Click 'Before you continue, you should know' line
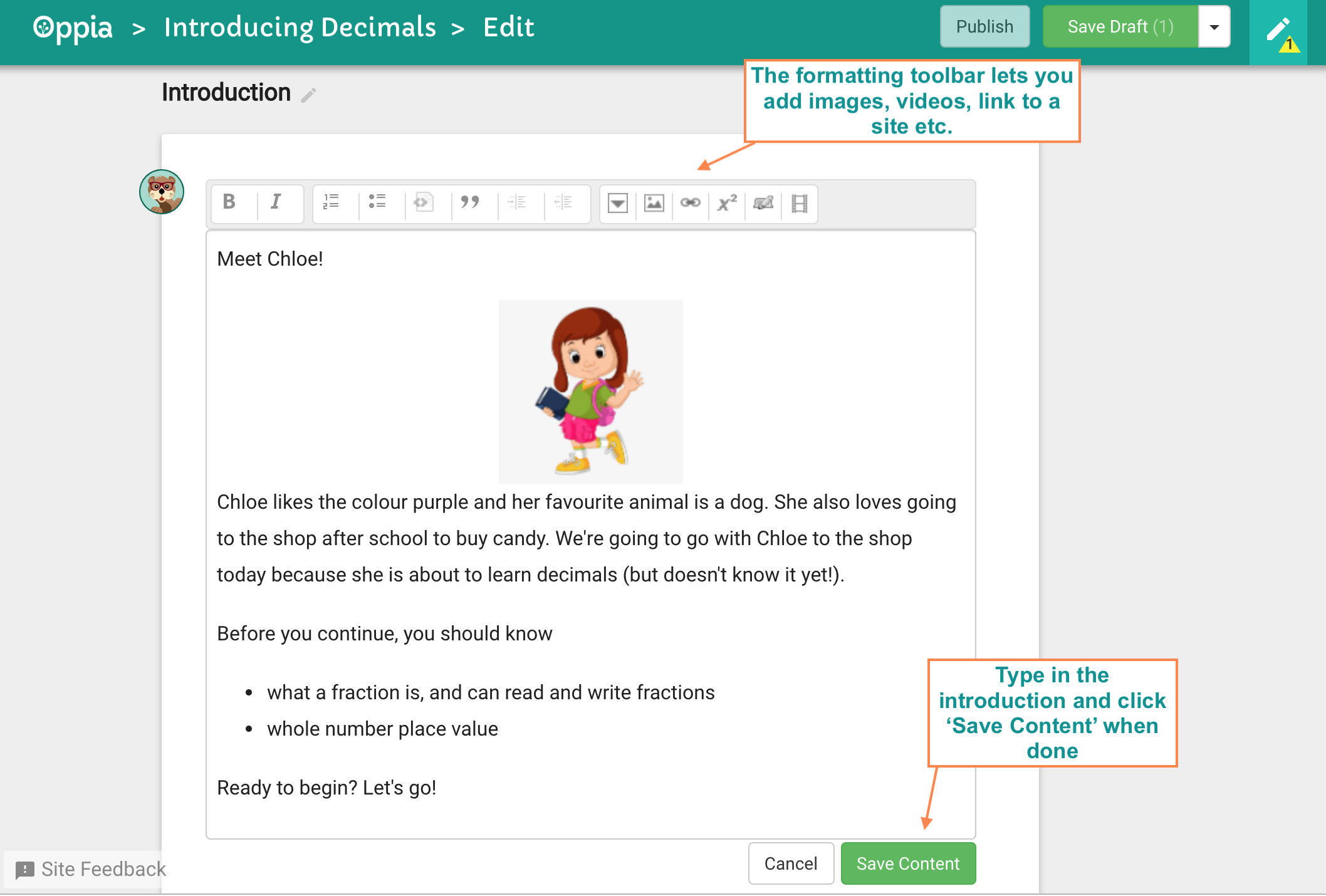The height and width of the screenshot is (896, 1326). (x=385, y=633)
